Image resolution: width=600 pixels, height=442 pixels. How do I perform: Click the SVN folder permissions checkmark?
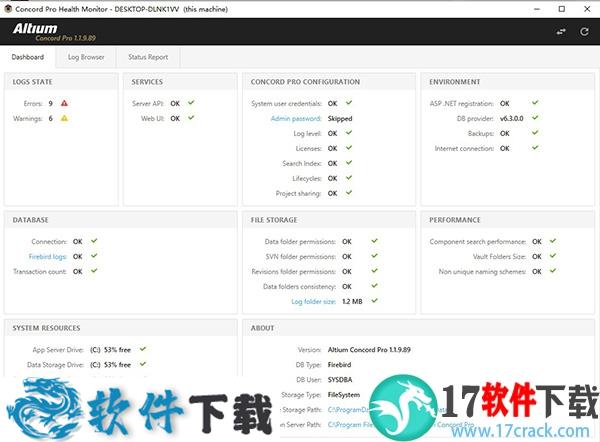pos(374,256)
